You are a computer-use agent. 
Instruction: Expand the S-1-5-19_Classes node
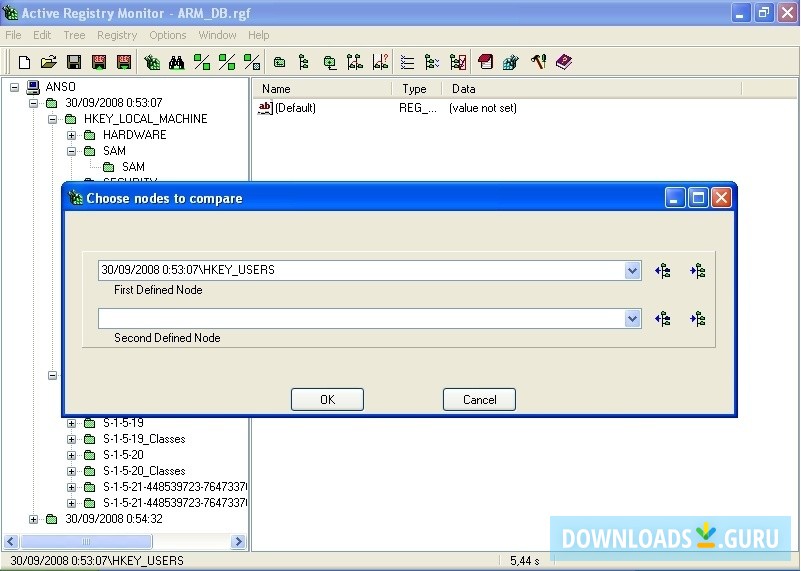point(72,439)
